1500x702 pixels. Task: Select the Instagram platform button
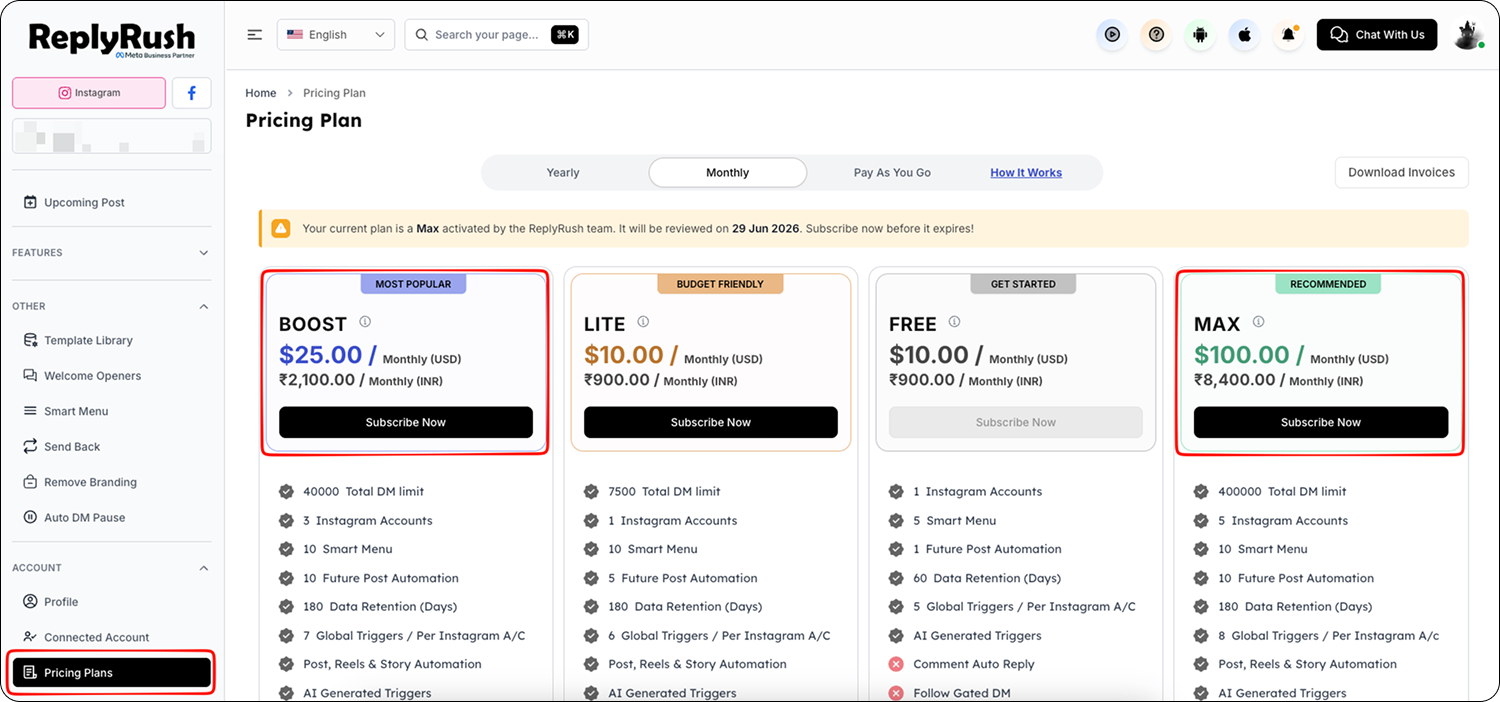pyautogui.click(x=89, y=93)
